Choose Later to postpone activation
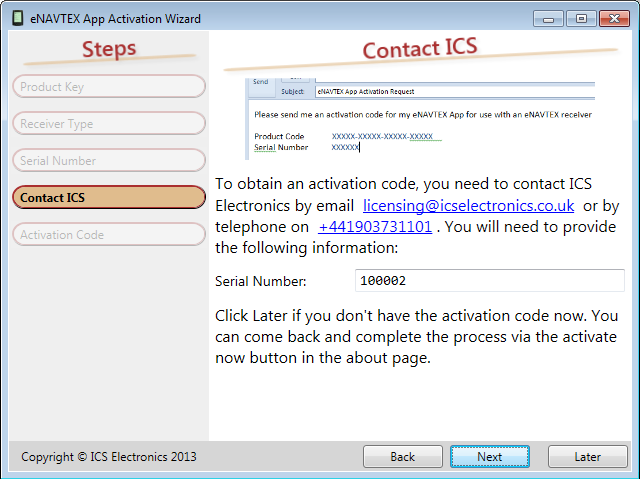Screen dimensions: 640x479 [x=587, y=457]
